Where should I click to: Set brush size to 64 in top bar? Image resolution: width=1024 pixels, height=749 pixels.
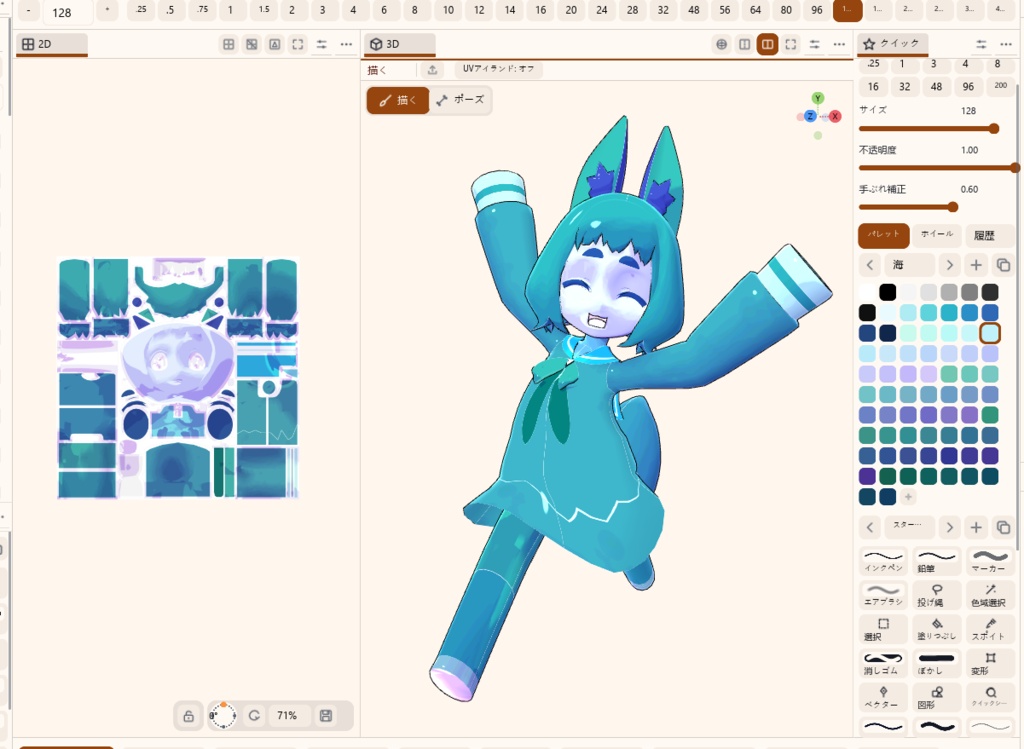(x=755, y=10)
